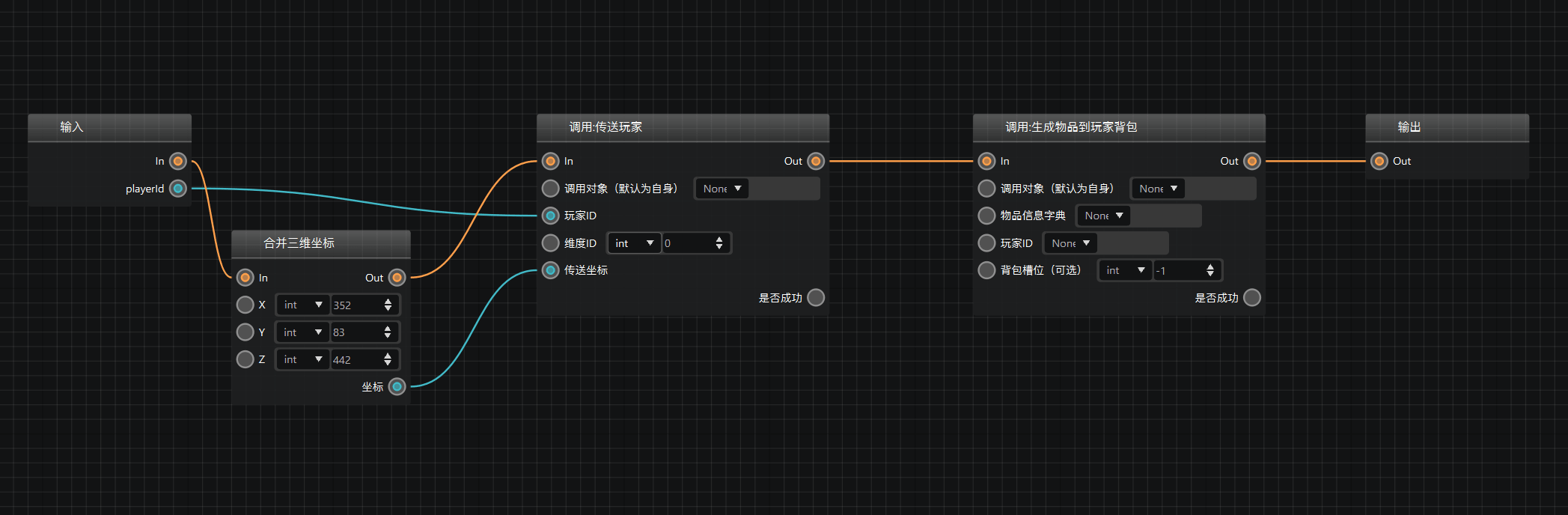
Task: Click the 传送坐标 input port
Action: coord(551,270)
